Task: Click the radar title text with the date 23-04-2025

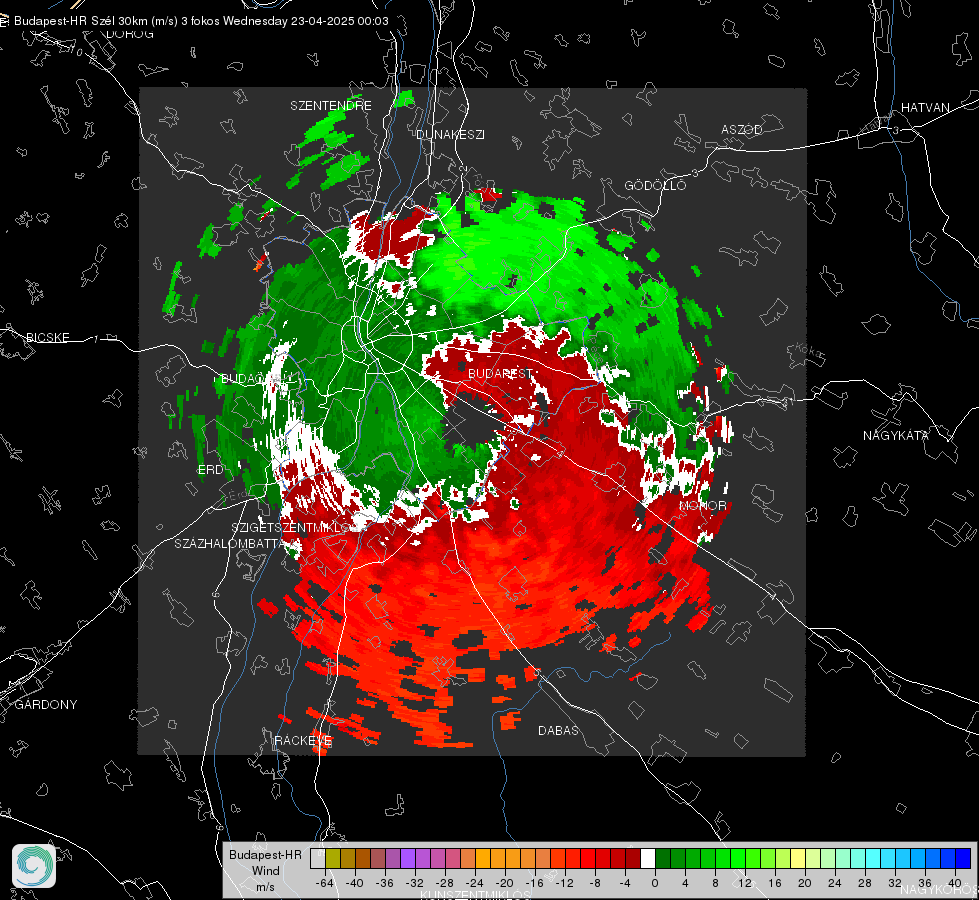Action: pyautogui.click(x=201, y=21)
